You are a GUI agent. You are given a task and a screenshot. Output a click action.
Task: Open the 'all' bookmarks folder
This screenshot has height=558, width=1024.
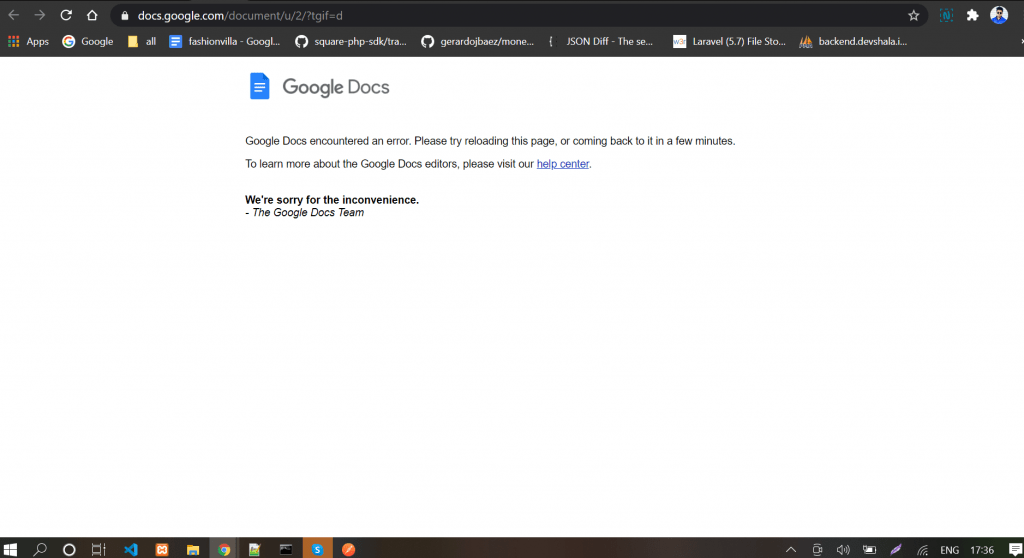click(x=142, y=42)
